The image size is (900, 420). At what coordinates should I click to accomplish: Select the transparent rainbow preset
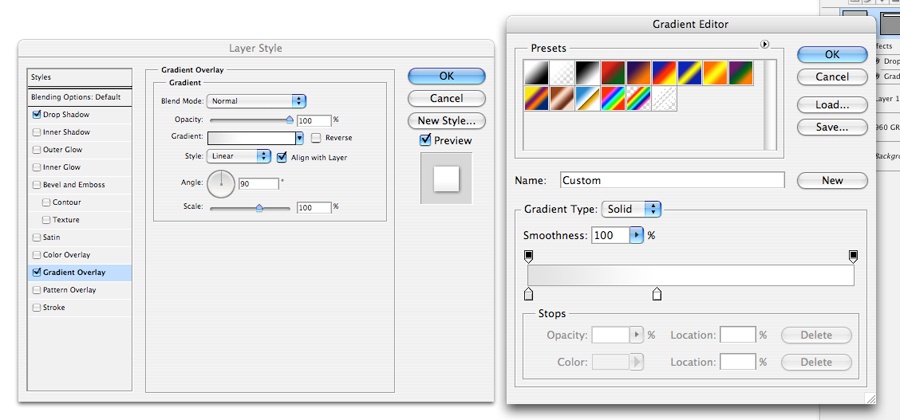pos(638,99)
